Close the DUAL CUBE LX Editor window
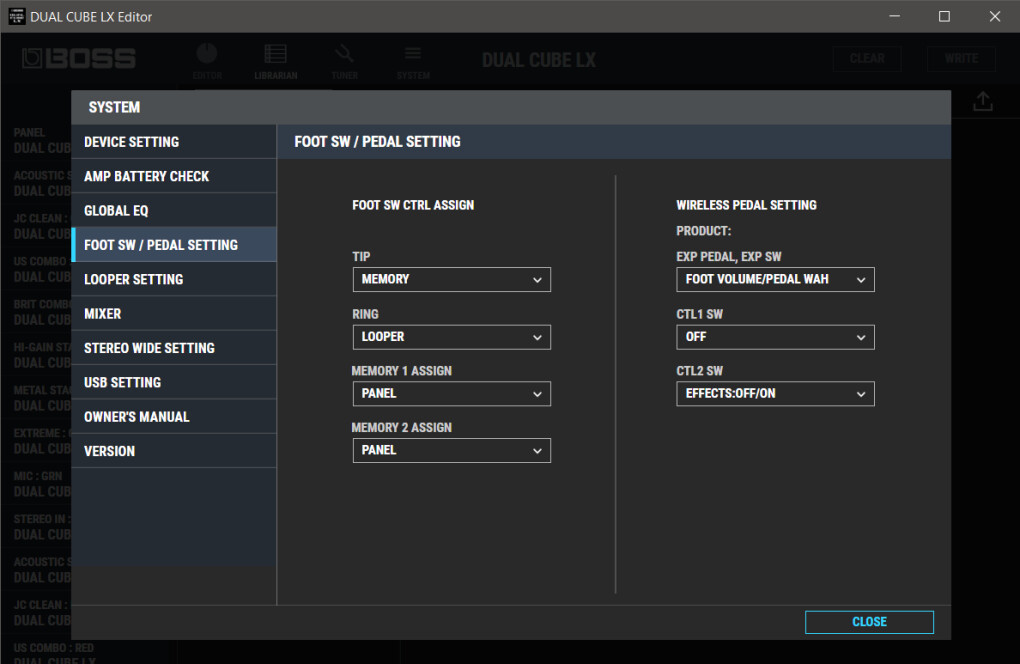 click(995, 16)
